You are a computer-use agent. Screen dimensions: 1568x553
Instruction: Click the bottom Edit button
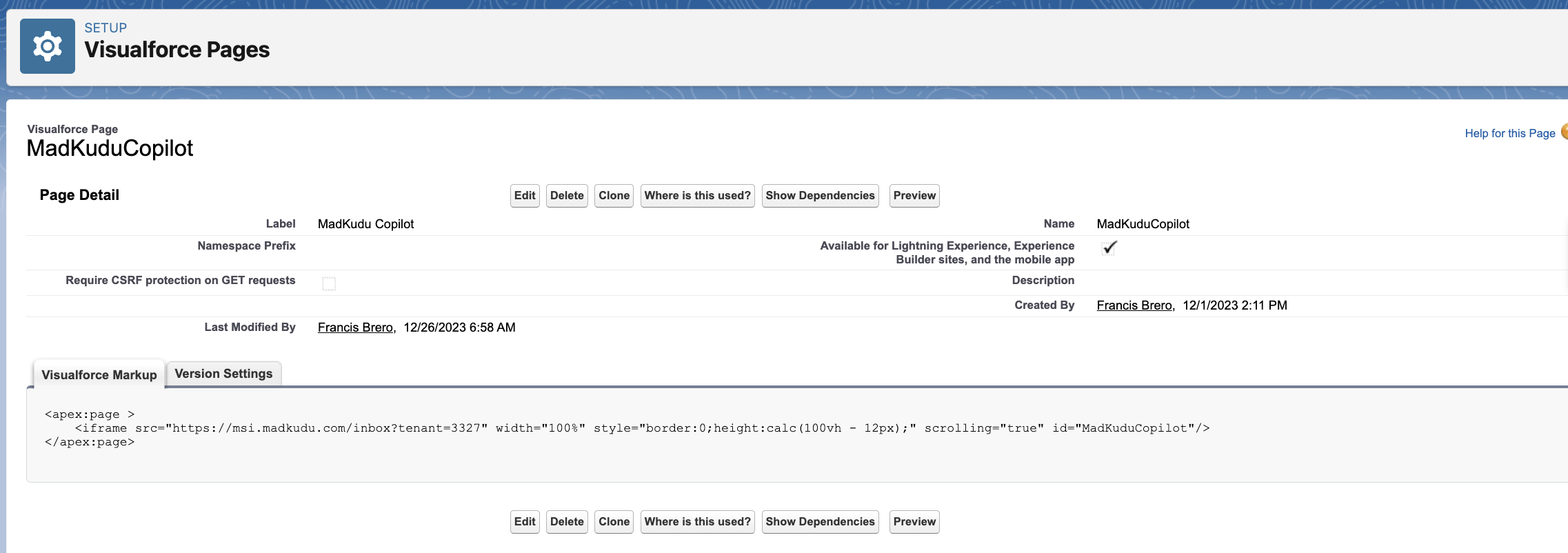tap(525, 522)
